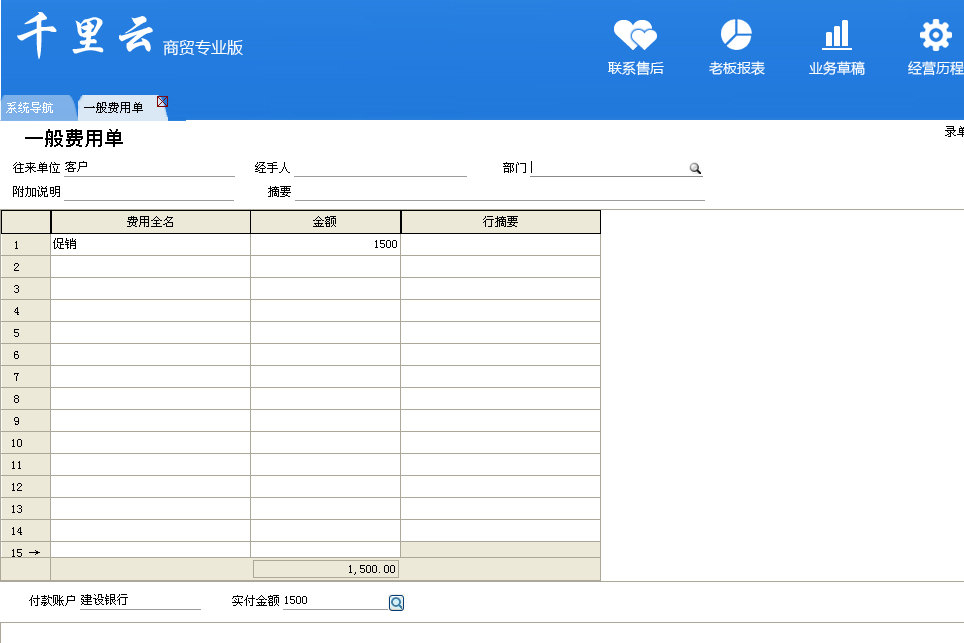
Task: Click into the 摘要 field
Action: (499, 192)
